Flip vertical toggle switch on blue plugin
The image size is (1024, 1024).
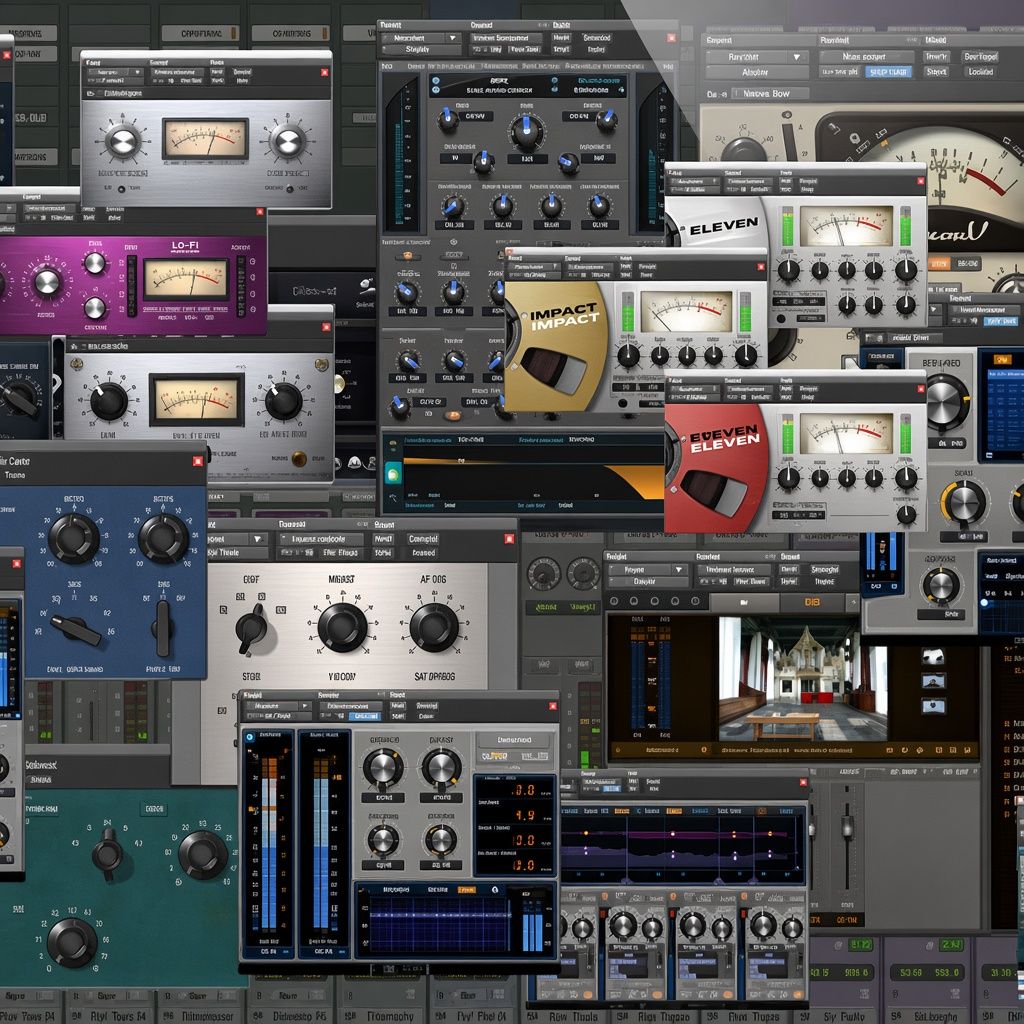click(x=163, y=628)
